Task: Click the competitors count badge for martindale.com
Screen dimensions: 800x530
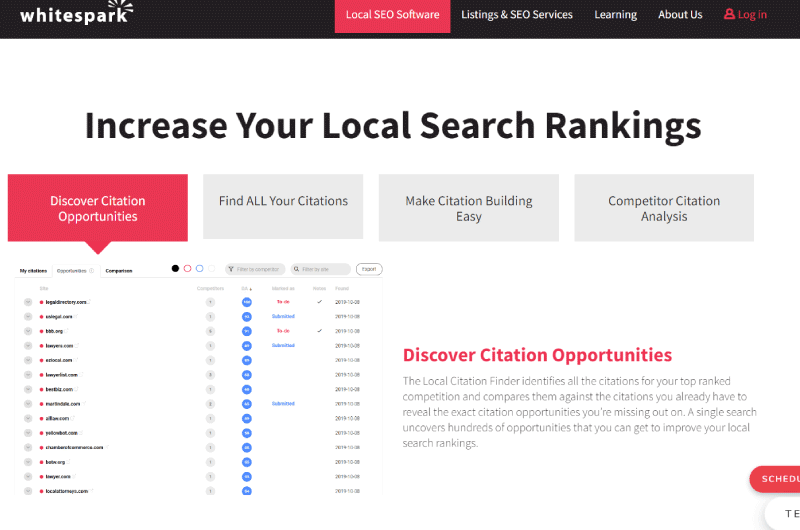Action: pyautogui.click(x=210, y=404)
